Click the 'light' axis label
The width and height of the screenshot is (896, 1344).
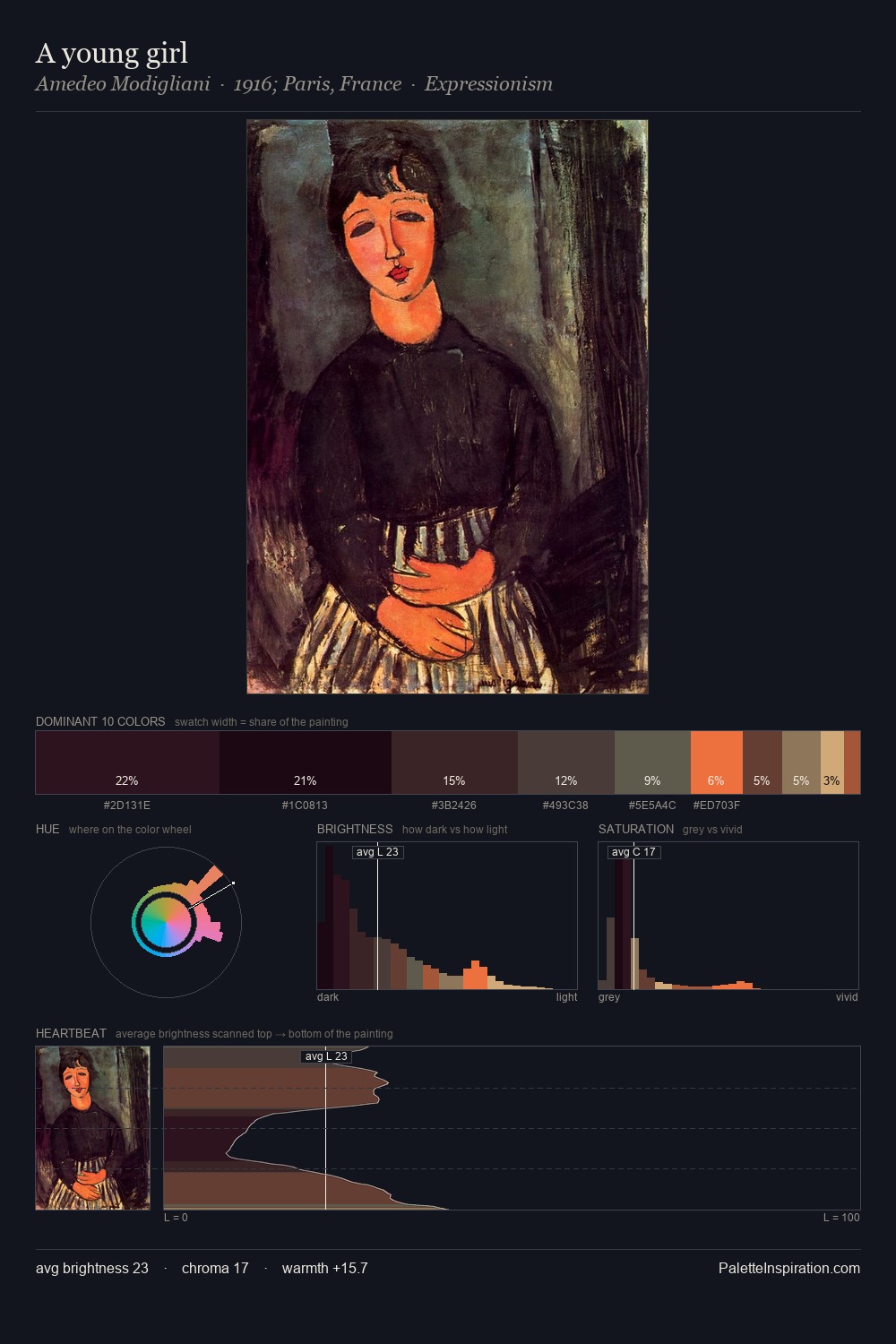point(566,997)
